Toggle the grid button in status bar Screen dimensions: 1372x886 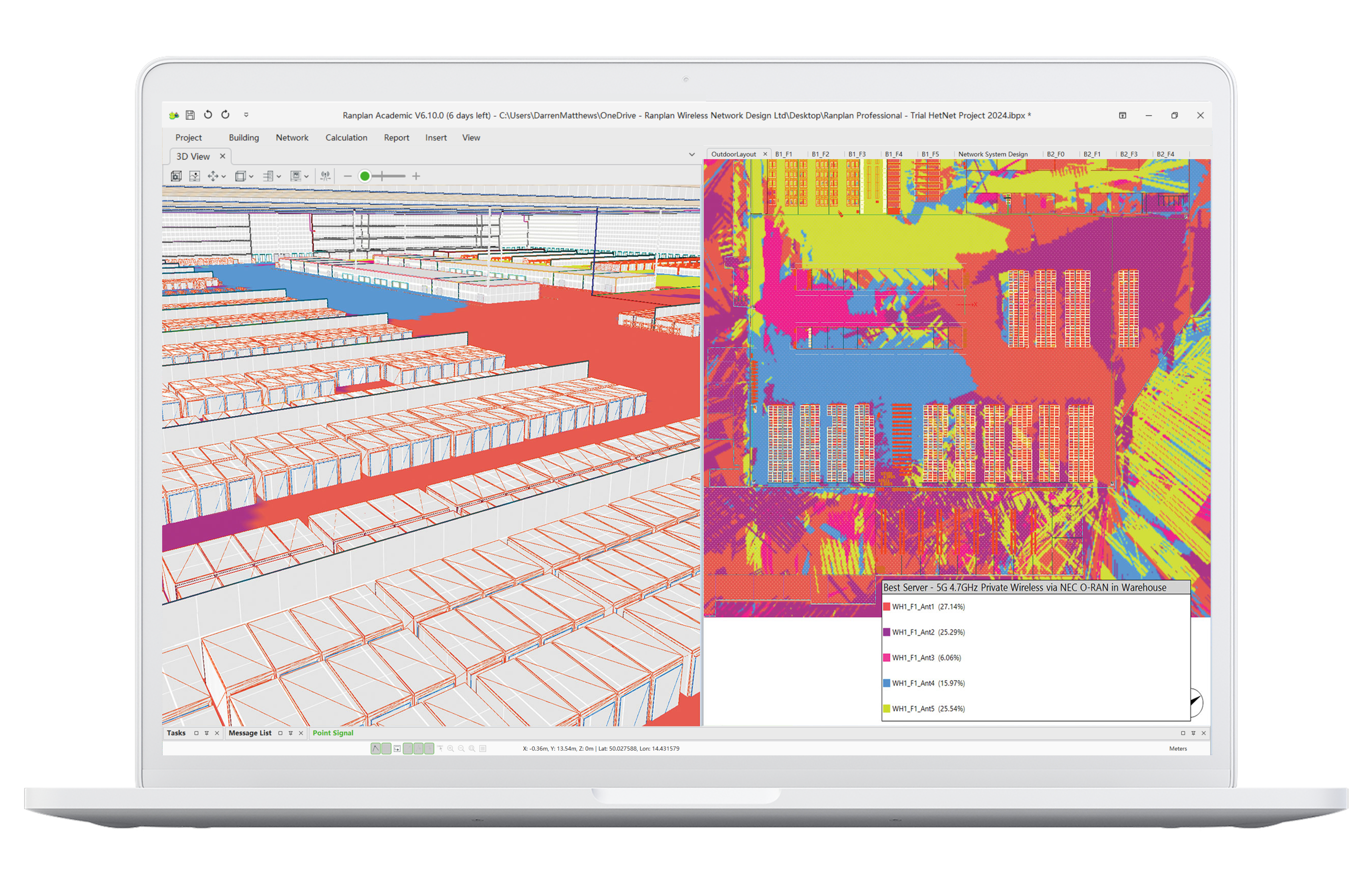coord(387,749)
